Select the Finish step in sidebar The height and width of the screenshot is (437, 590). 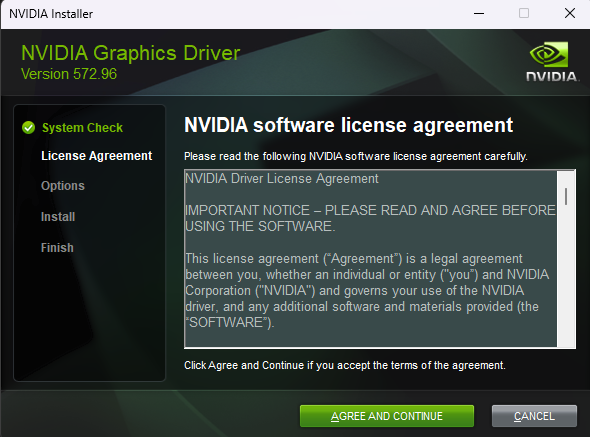tap(57, 248)
